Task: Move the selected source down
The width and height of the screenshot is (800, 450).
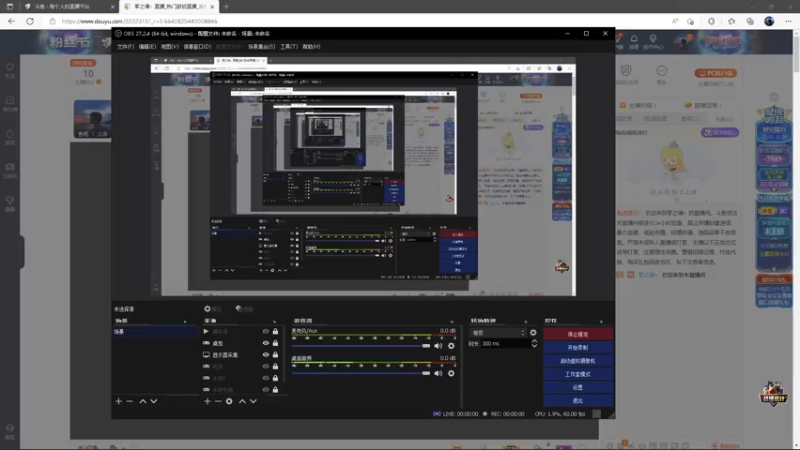Action: pyautogui.click(x=253, y=402)
